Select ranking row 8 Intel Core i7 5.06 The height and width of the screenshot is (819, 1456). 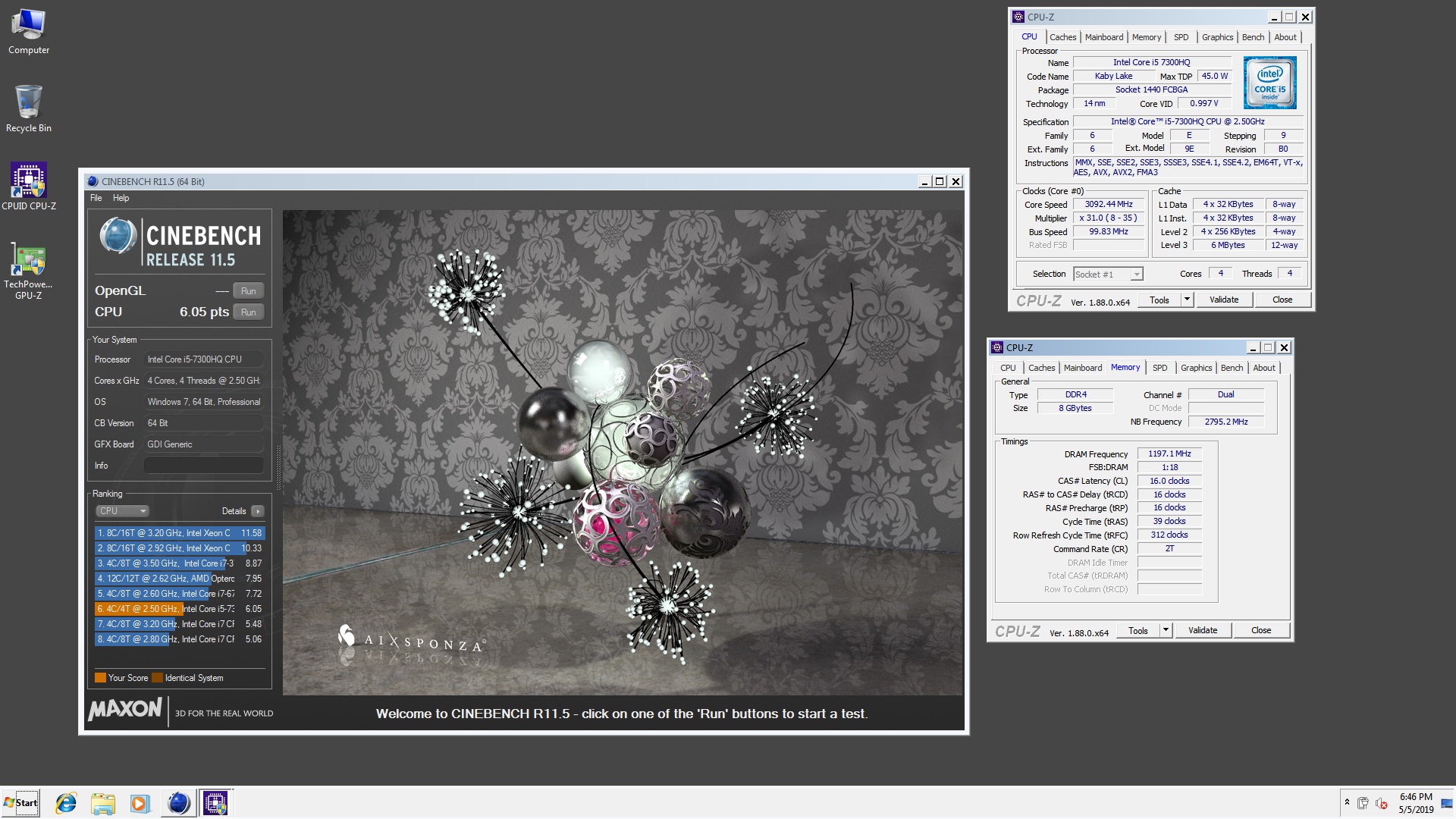click(180, 639)
